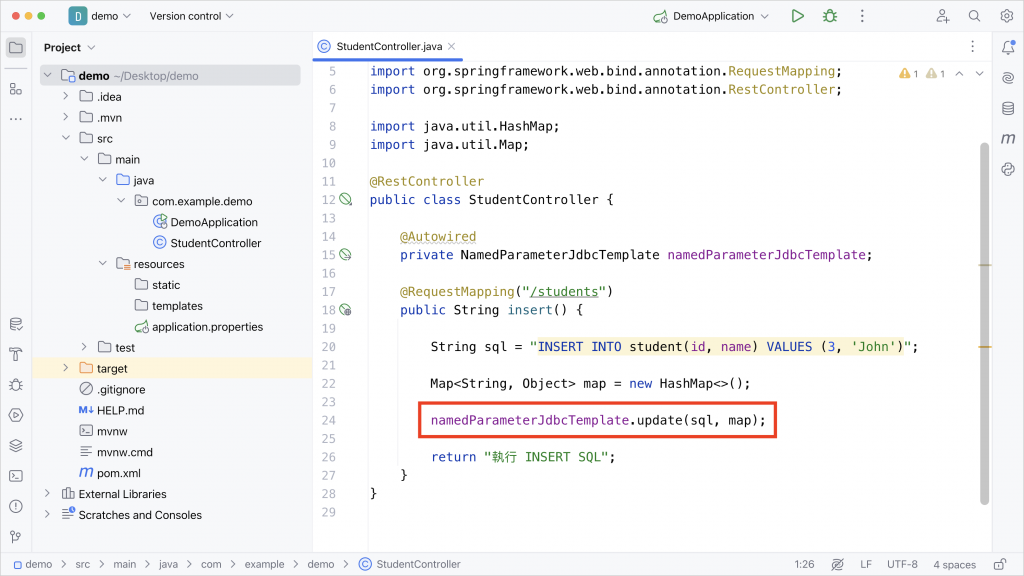
Task: Toggle the Project tool window folder icon
Action: 16,47
